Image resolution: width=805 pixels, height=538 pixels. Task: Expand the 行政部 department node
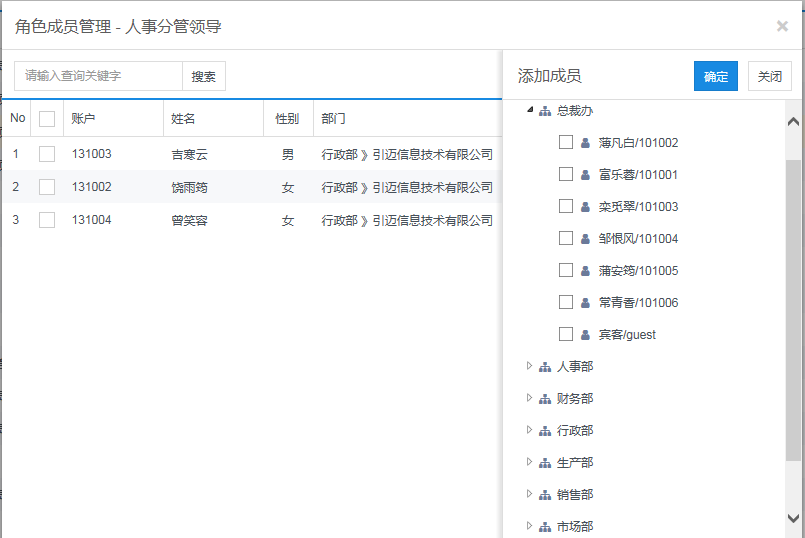(x=530, y=430)
